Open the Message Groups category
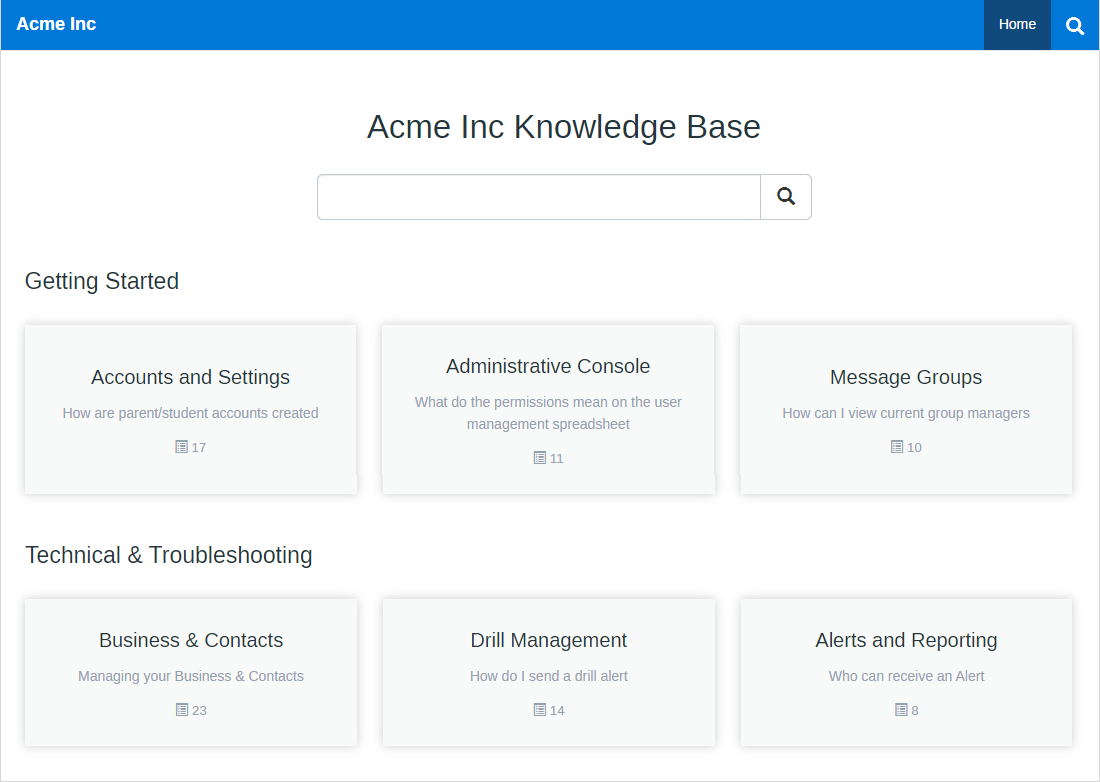 [906, 377]
